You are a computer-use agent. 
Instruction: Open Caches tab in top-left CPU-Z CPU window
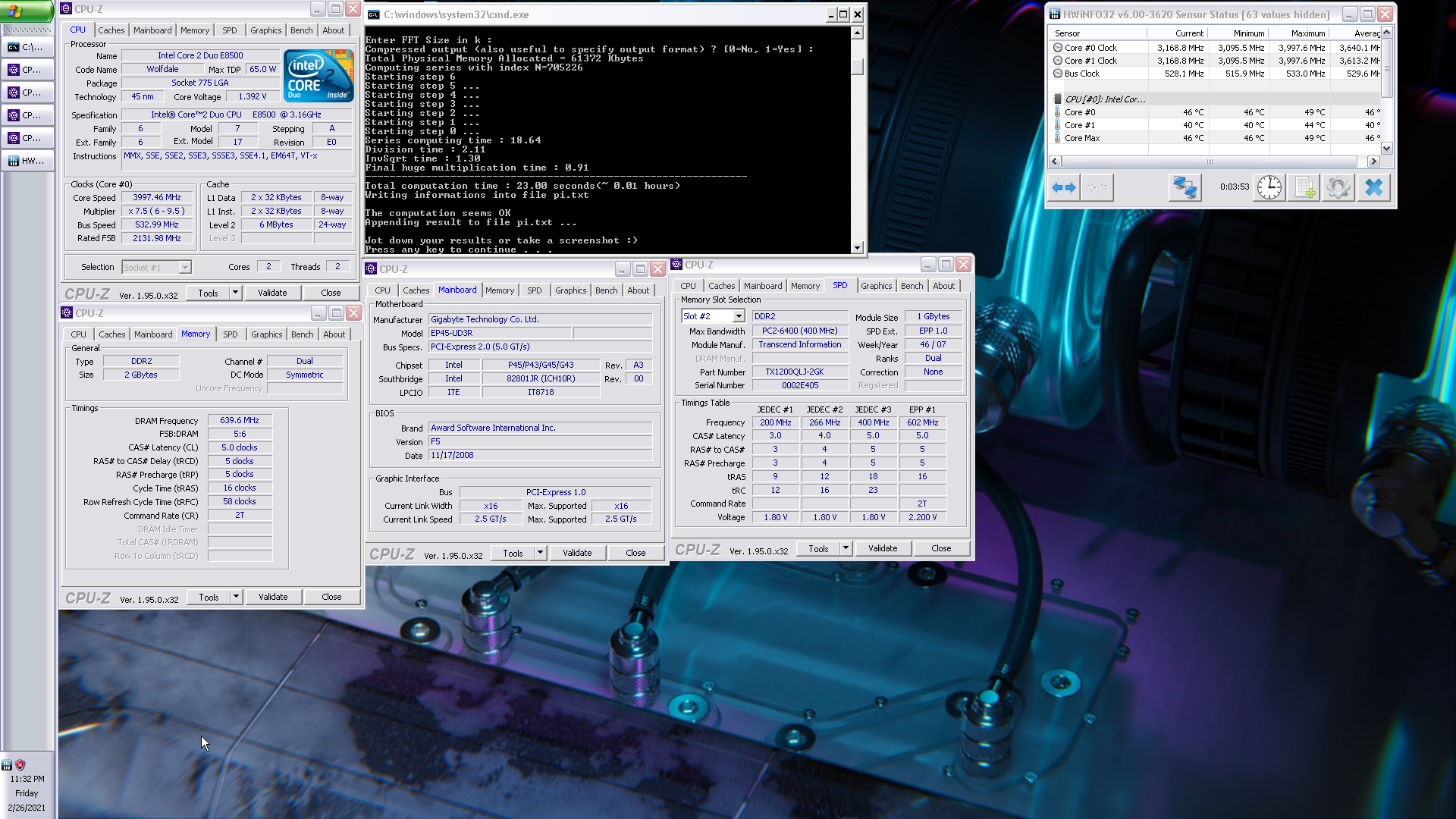click(111, 30)
